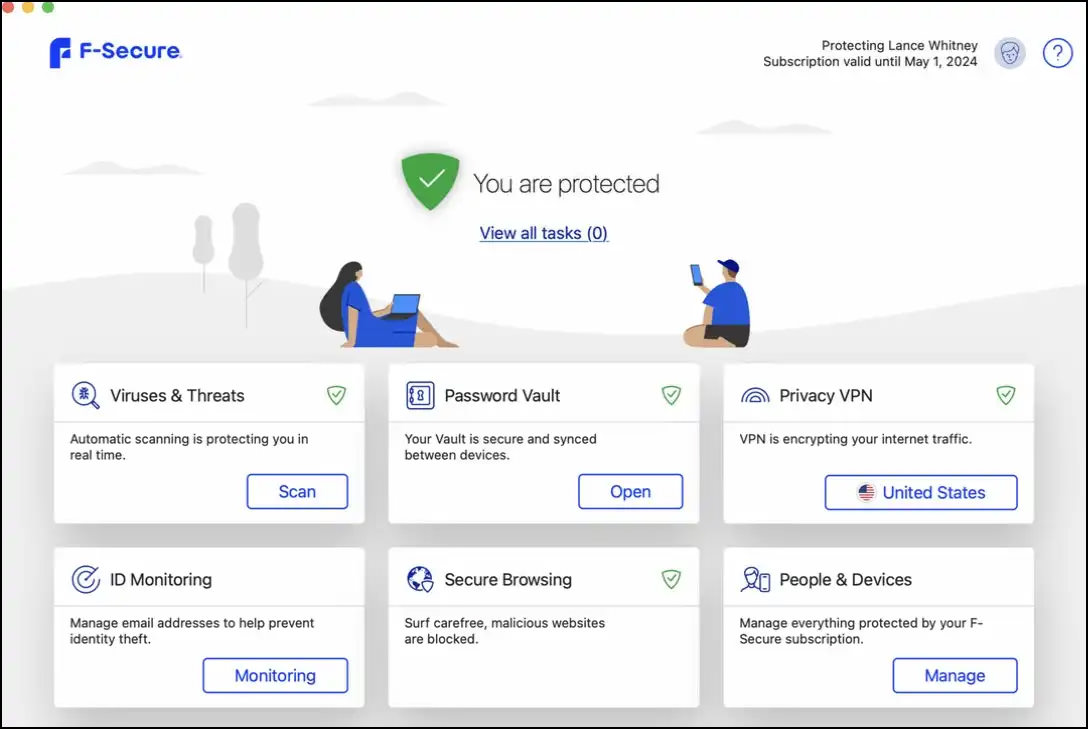The image size is (1088, 729).
Task: Click the United States flag icon
Action: pyautogui.click(x=866, y=492)
